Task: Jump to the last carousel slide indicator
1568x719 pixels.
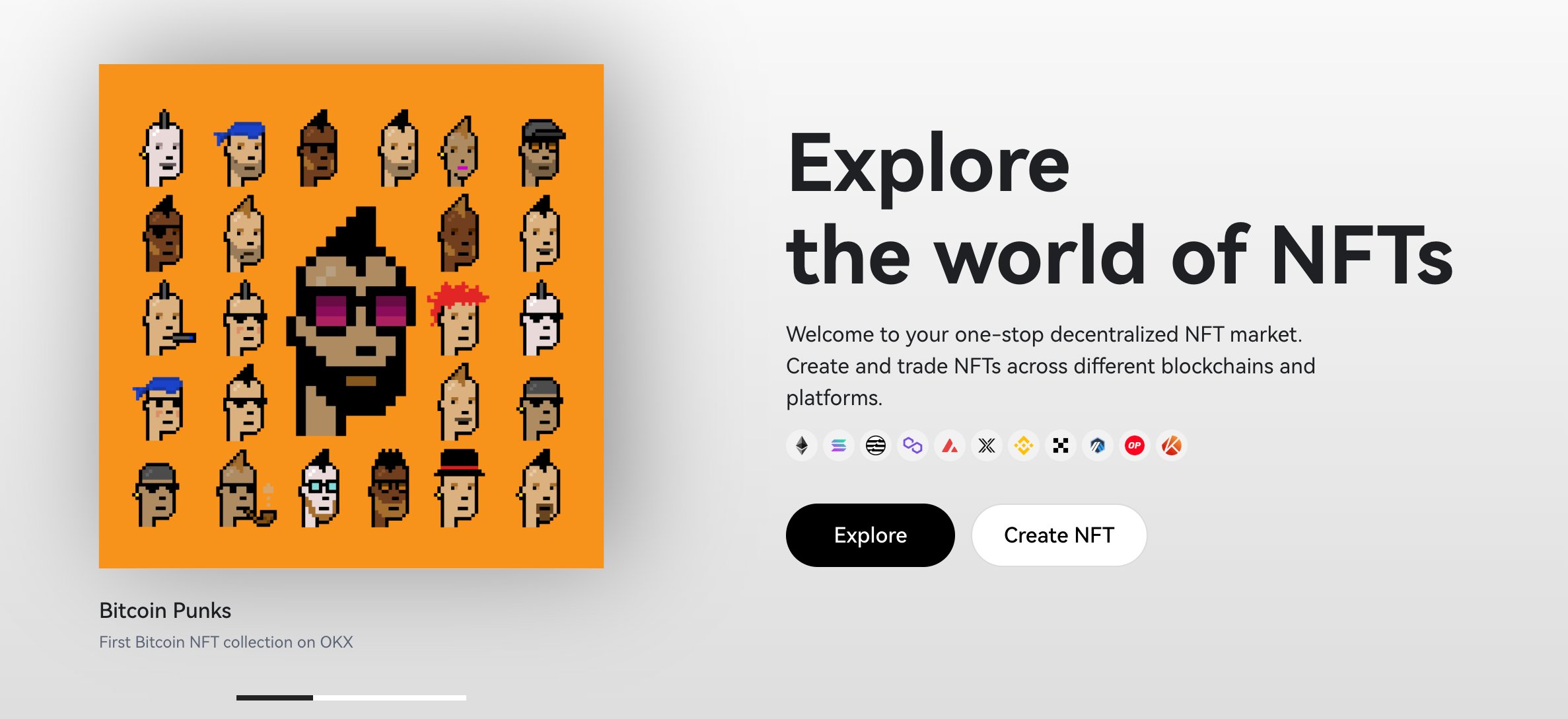Action: click(428, 698)
